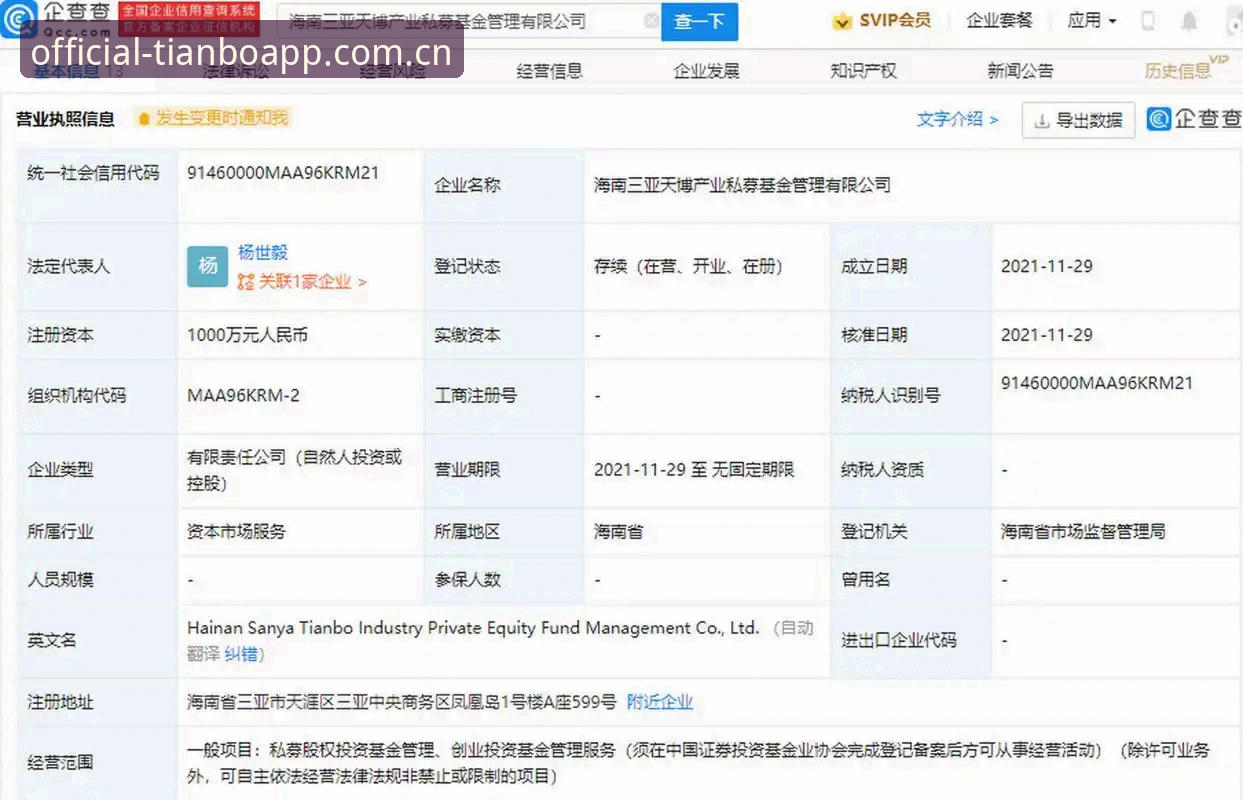This screenshot has height=800, width=1243.
Task: Open 企业套餐 link
Action: point(999,20)
